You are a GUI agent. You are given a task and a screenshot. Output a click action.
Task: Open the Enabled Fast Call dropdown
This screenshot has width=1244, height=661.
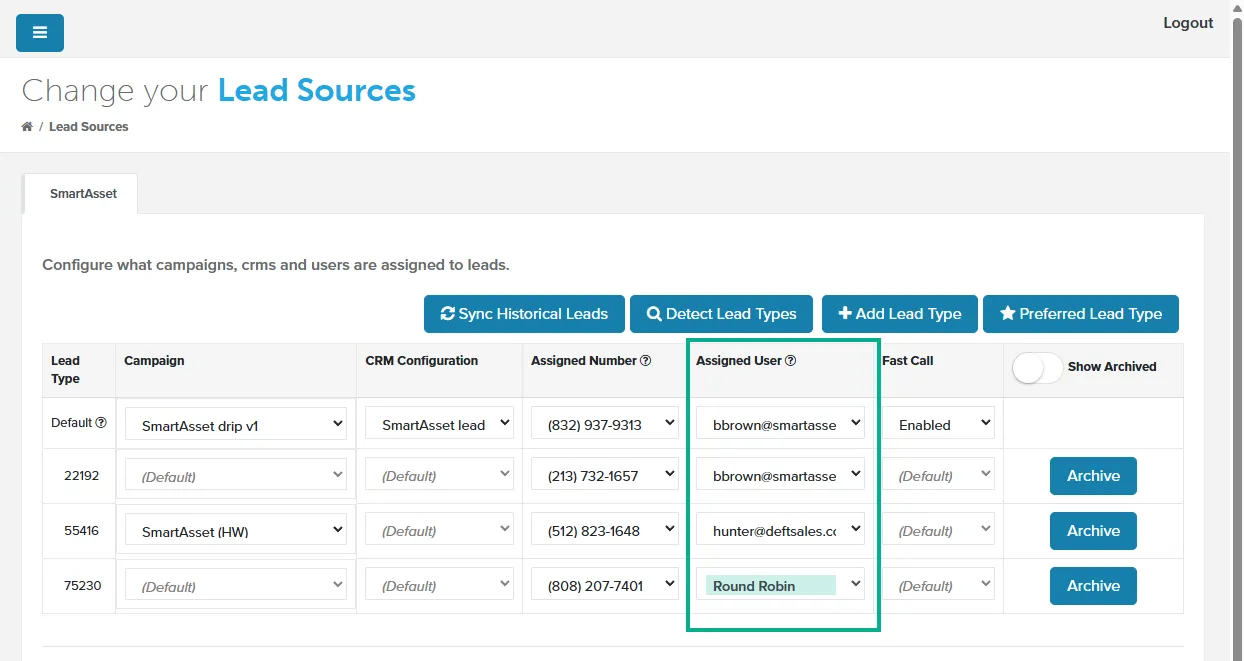[938, 424]
